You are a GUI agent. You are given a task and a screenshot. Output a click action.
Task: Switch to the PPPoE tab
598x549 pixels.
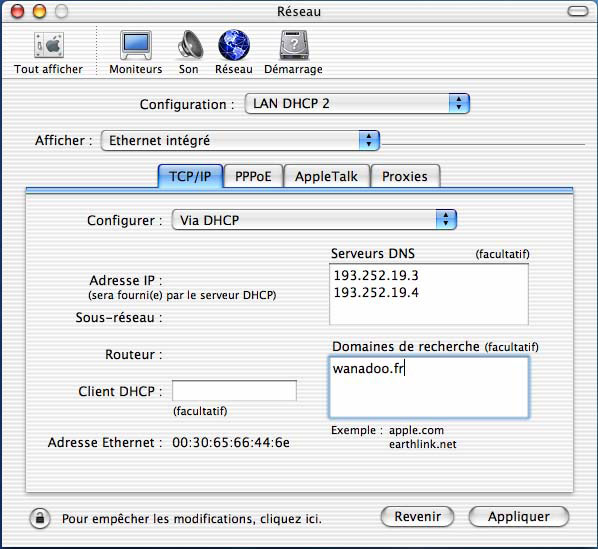253,176
